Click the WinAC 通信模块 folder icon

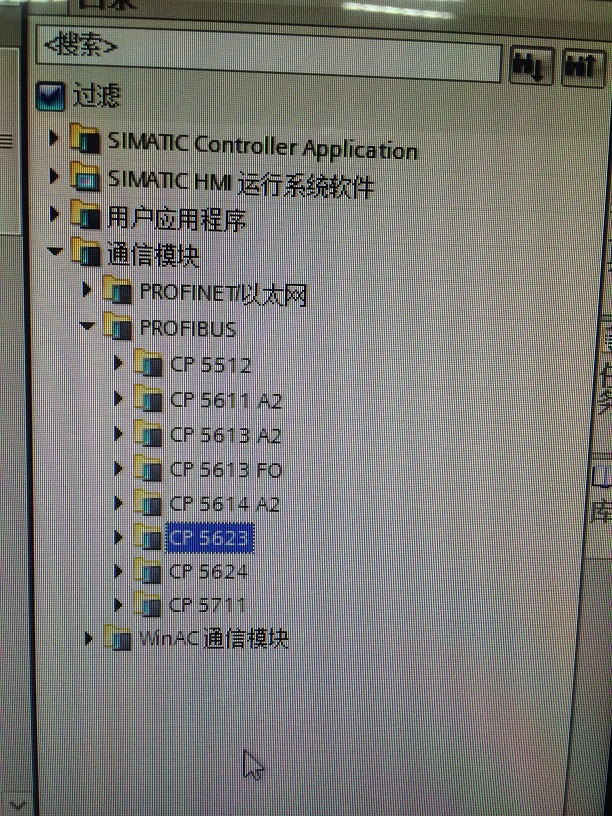coord(118,638)
